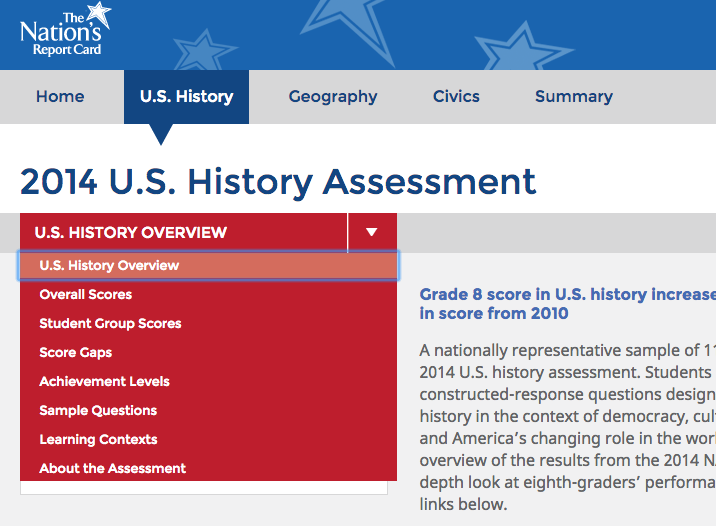This screenshot has width=716, height=526.
Task: Open Sample Questions section
Action: [x=208, y=410]
